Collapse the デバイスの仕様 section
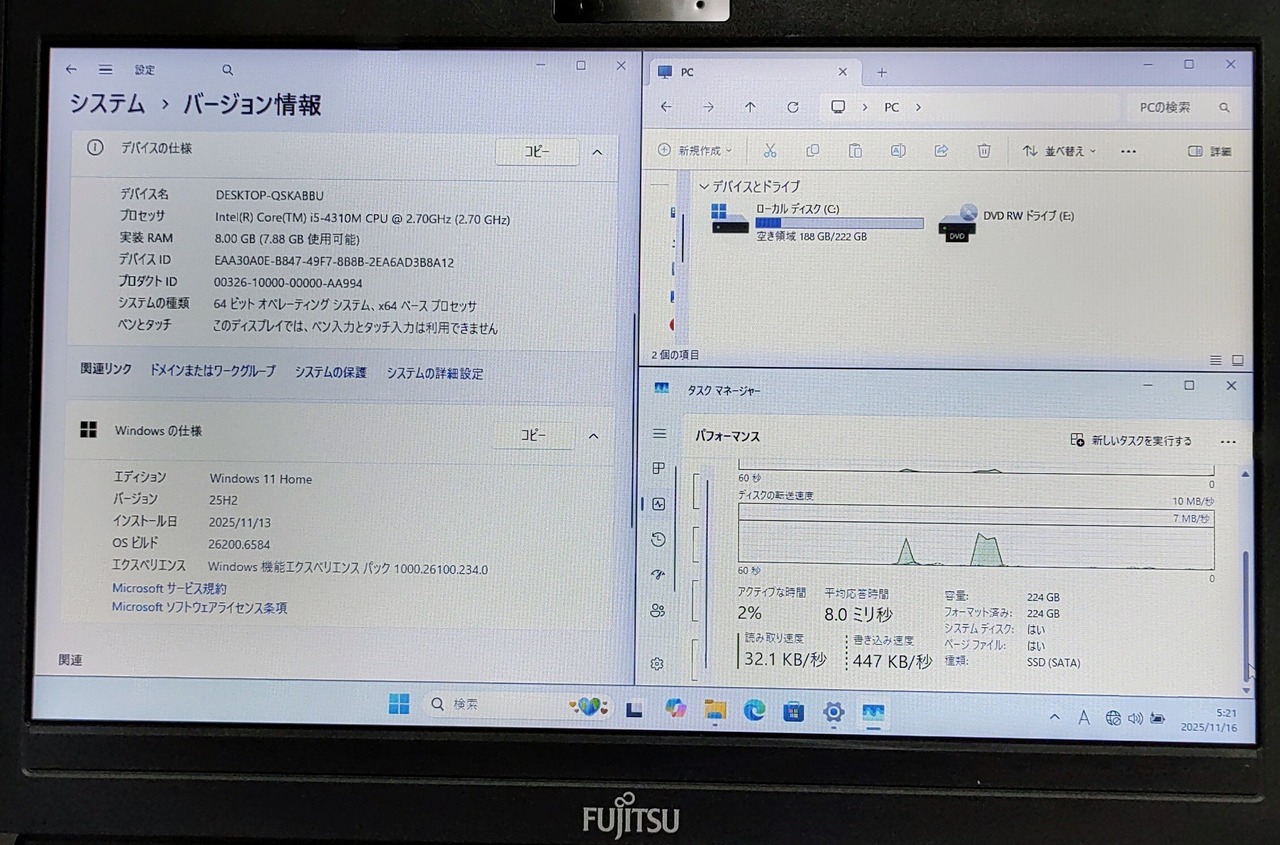 (x=597, y=152)
